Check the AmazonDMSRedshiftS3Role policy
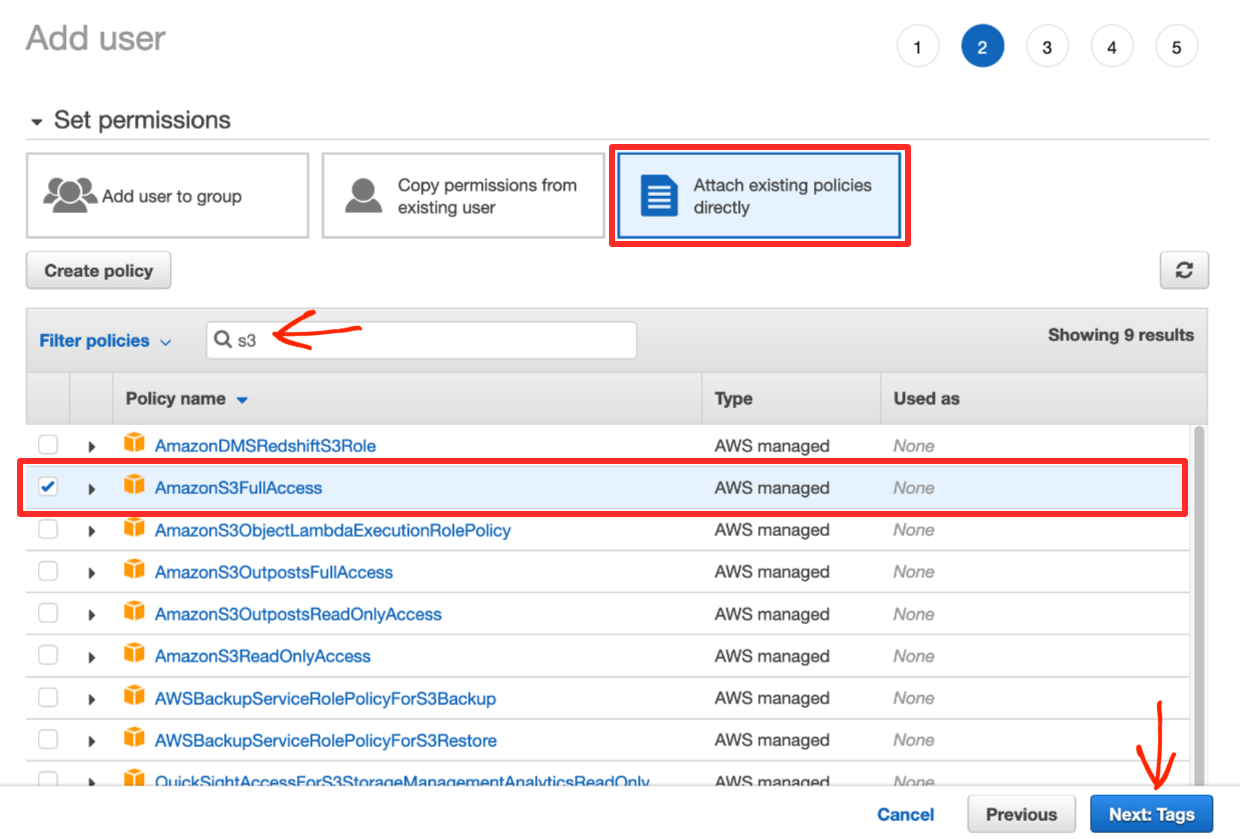Viewport: 1240px width, 839px height. [47, 445]
